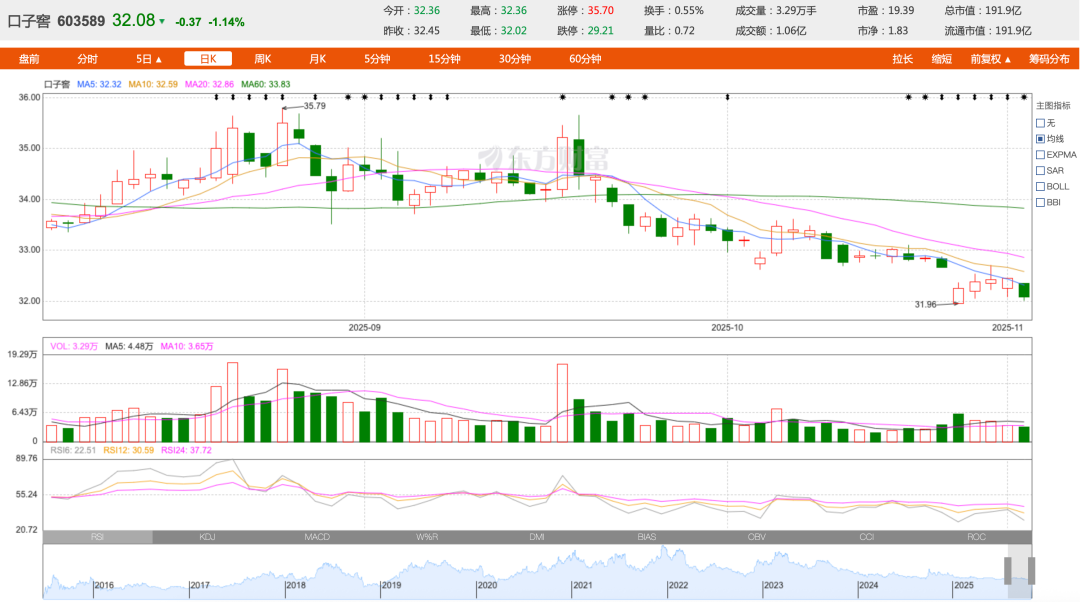Image resolution: width=1080 pixels, height=602 pixels.
Task: Click the 缩短 shorten chart button
Action: pos(942,59)
